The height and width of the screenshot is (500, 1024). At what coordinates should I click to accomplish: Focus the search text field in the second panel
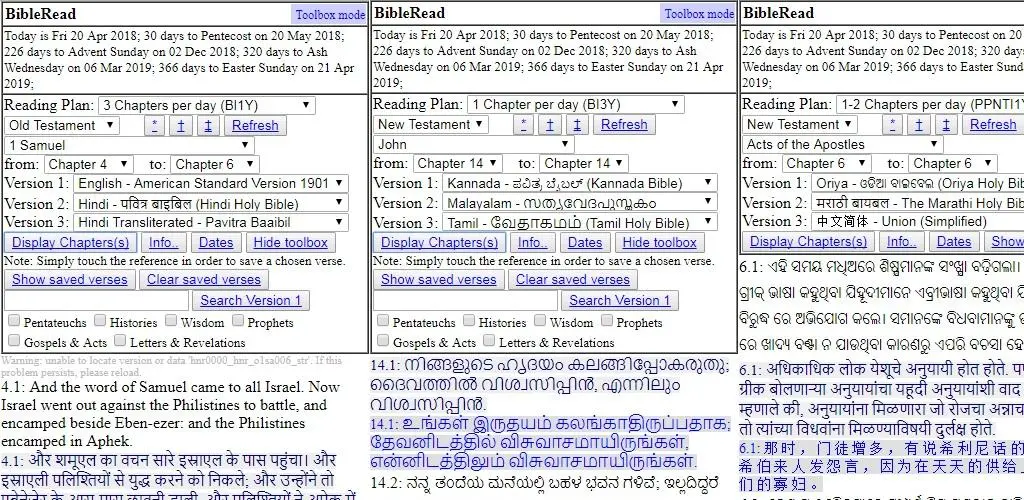(466, 300)
